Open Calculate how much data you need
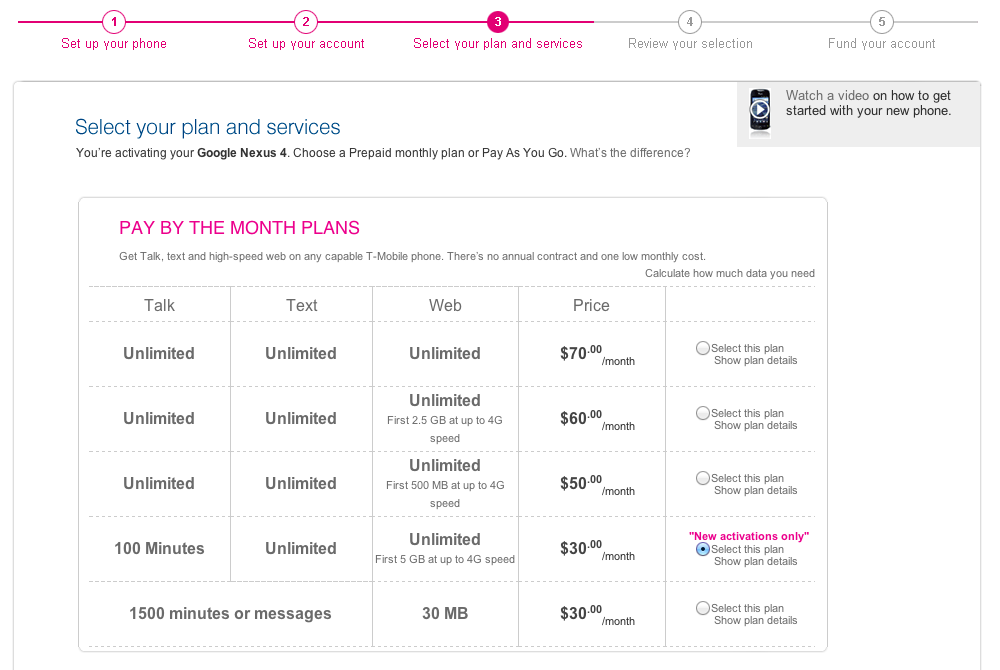This screenshot has height=670, width=1000. (x=730, y=273)
